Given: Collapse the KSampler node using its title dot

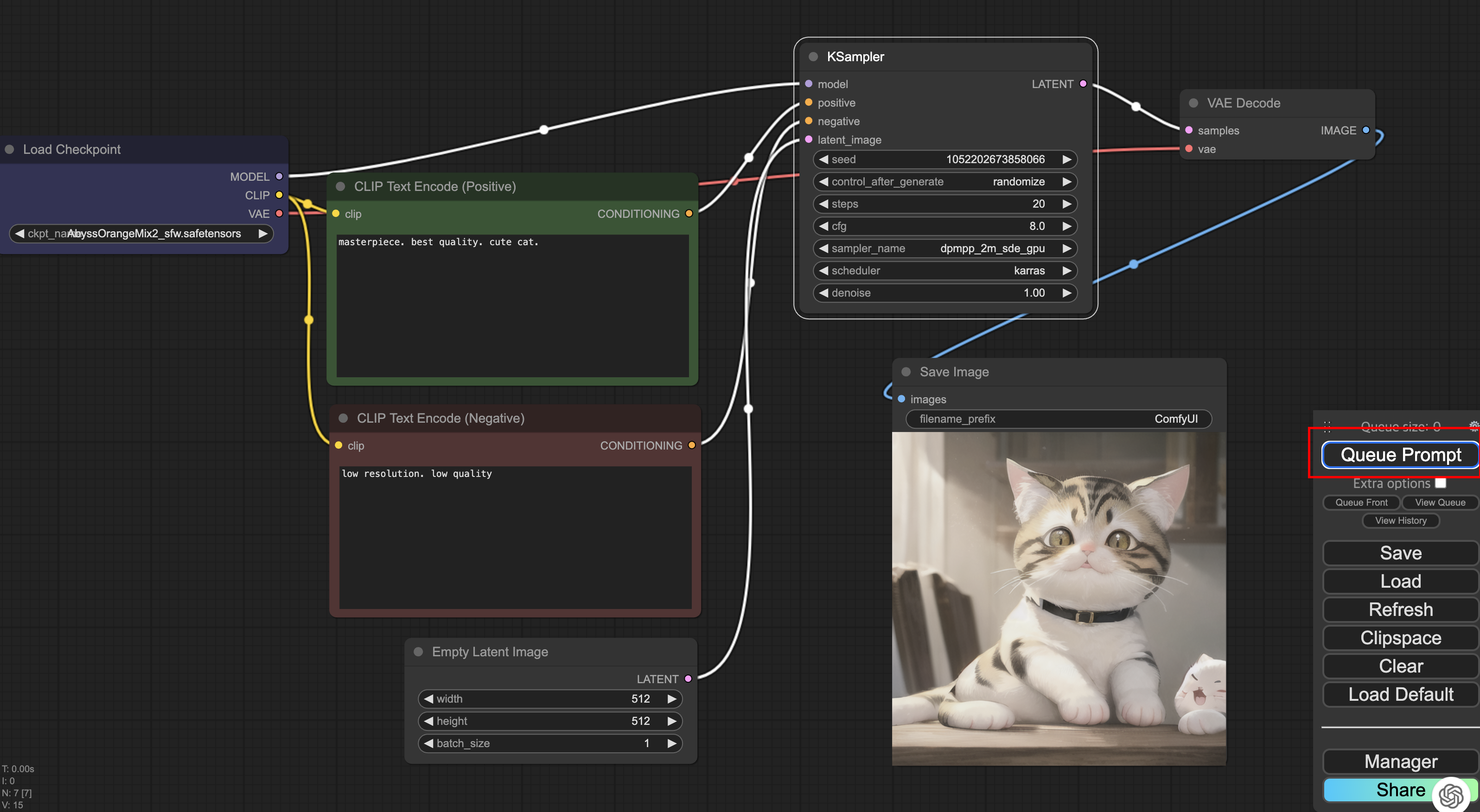Looking at the screenshot, I should tap(813, 56).
